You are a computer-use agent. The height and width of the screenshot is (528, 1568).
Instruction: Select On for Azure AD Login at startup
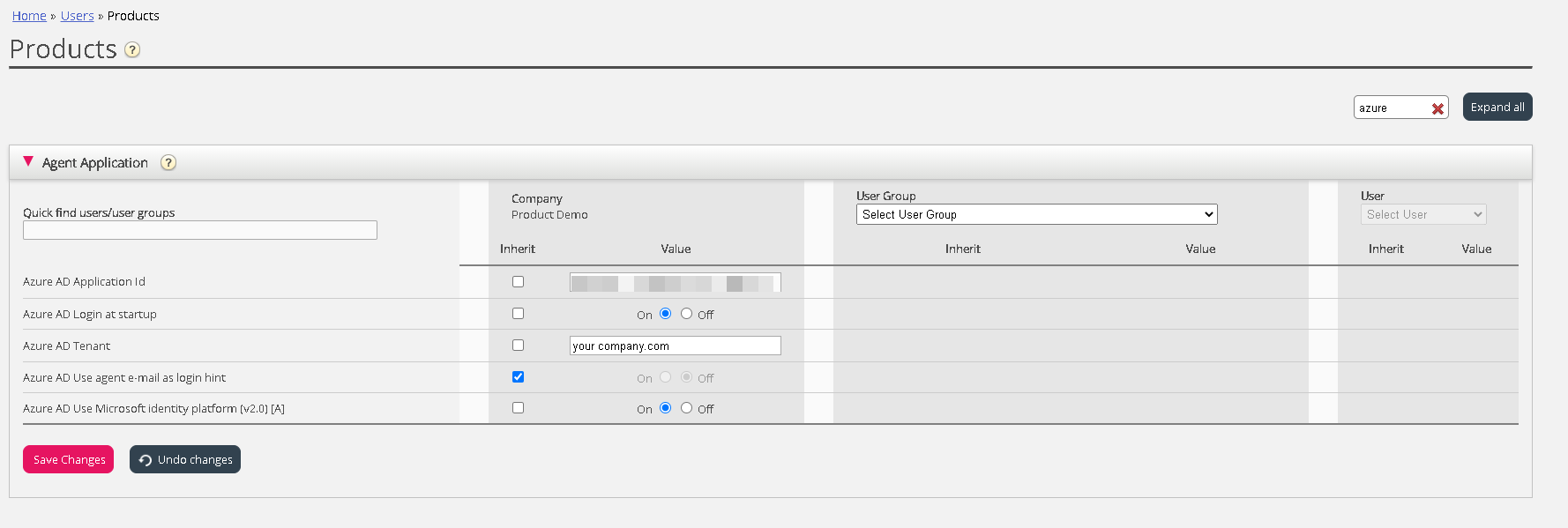[x=665, y=314]
